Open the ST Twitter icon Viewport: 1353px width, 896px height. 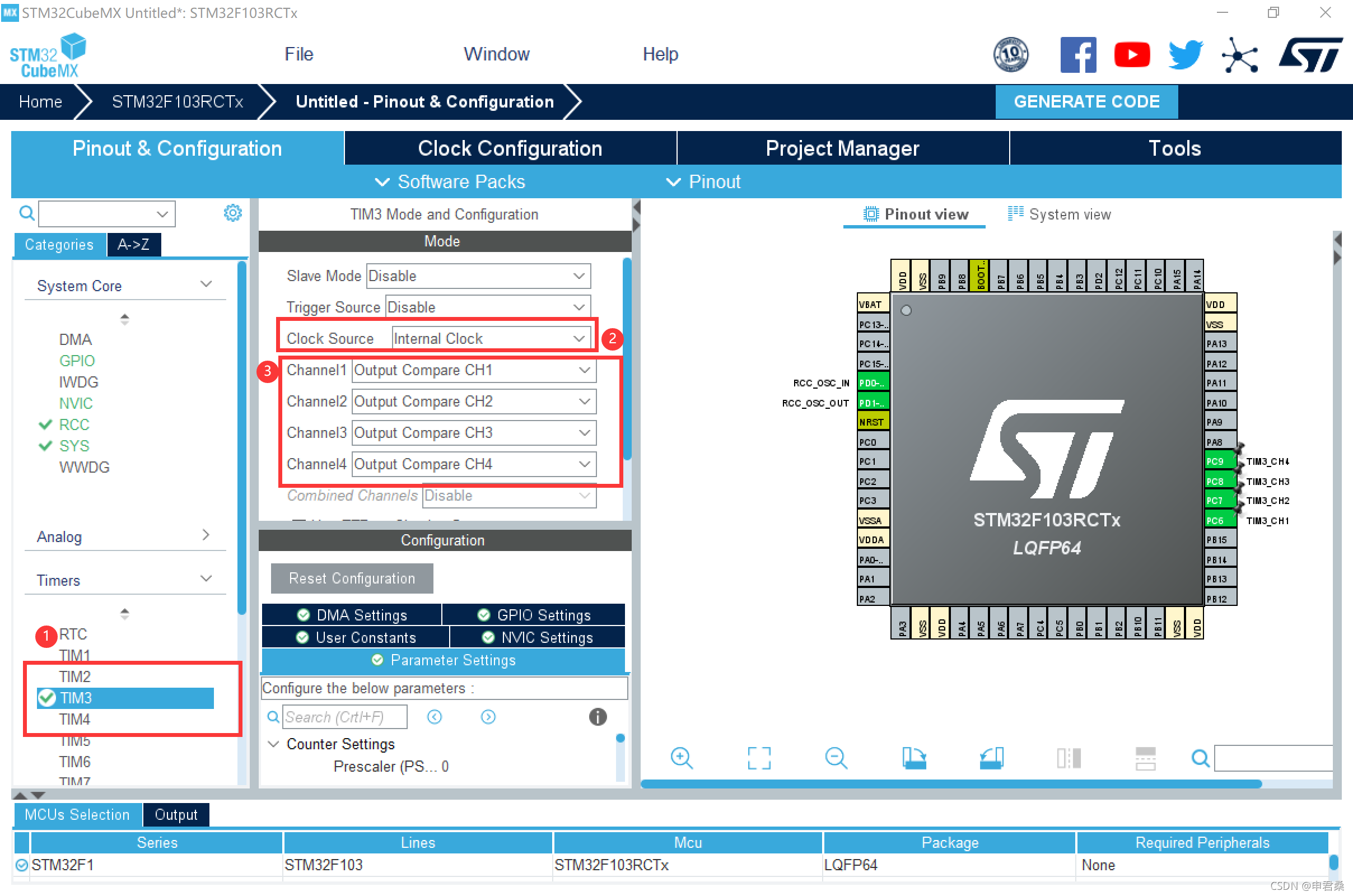1186,55
